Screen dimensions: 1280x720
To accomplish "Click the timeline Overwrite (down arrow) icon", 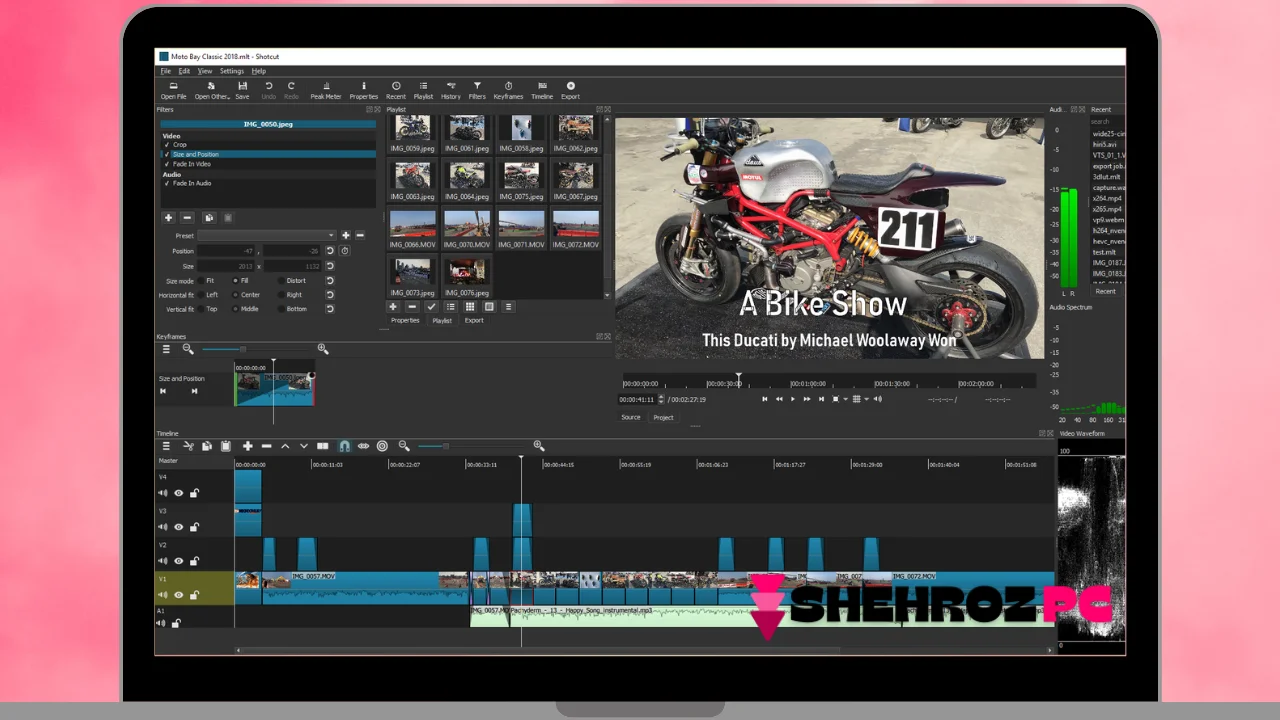I will tap(303, 446).
